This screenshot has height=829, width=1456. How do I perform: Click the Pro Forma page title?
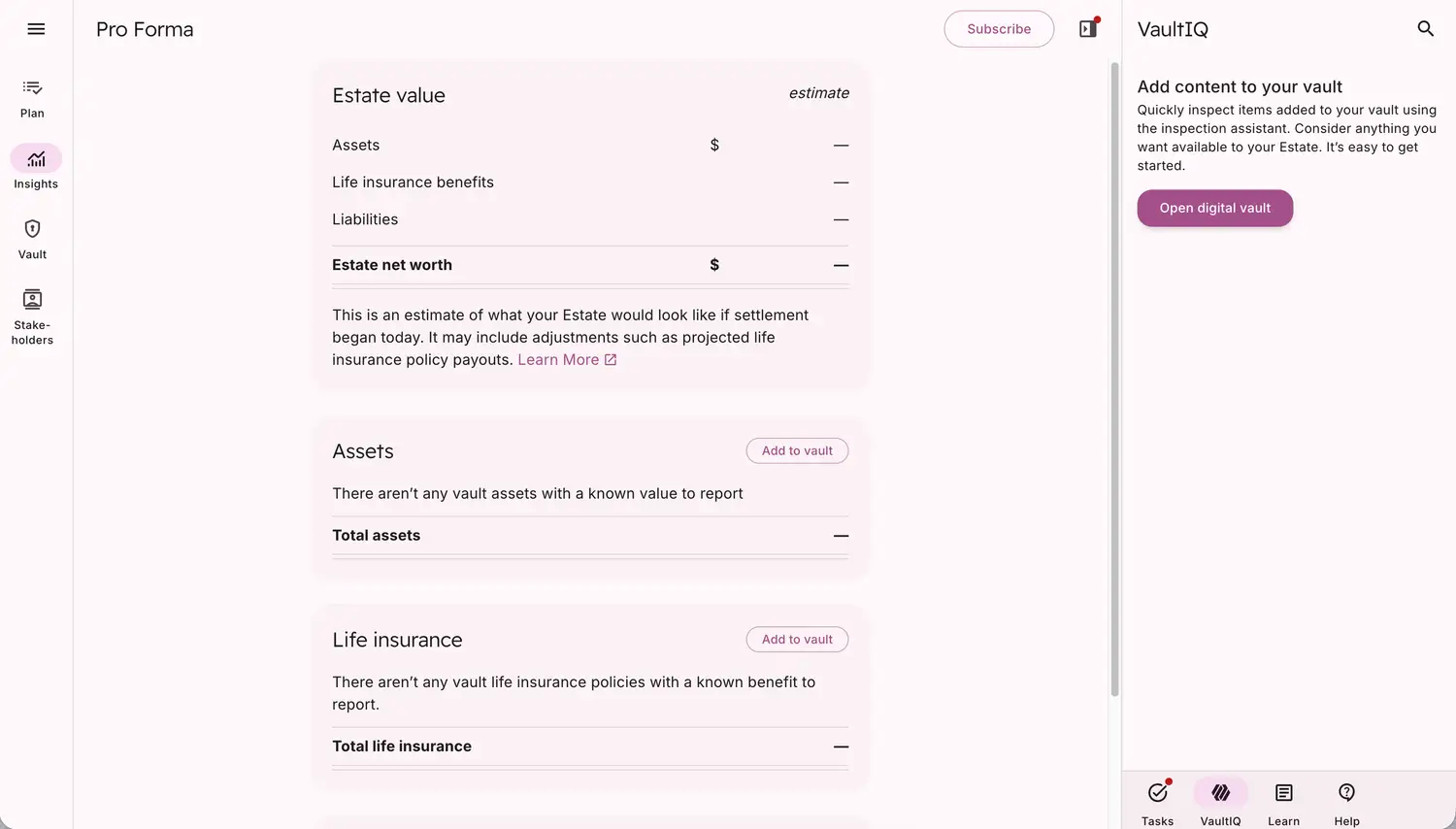(x=145, y=29)
